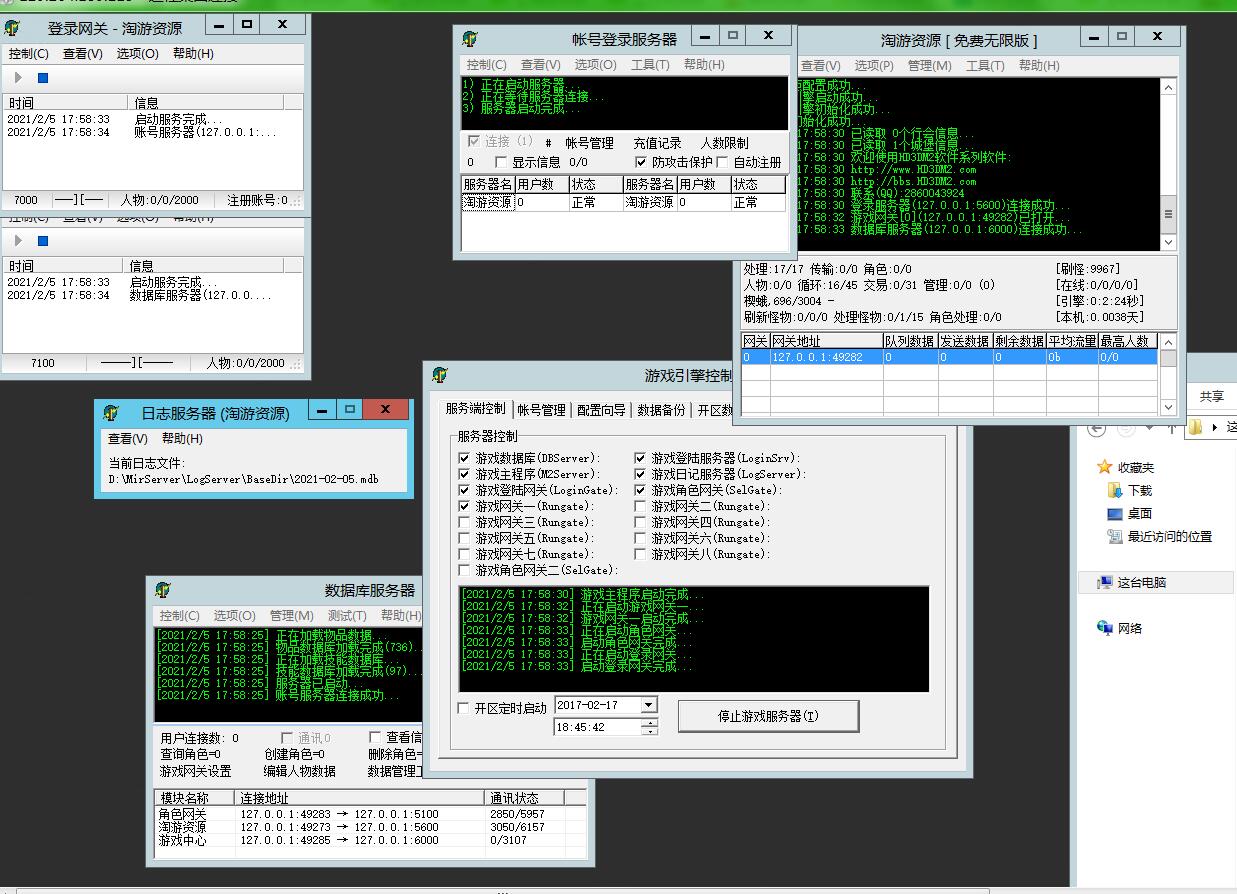This screenshot has width=1237, height=894.
Task: Toggle 防攻击保护 checkbox
Action: 641,162
